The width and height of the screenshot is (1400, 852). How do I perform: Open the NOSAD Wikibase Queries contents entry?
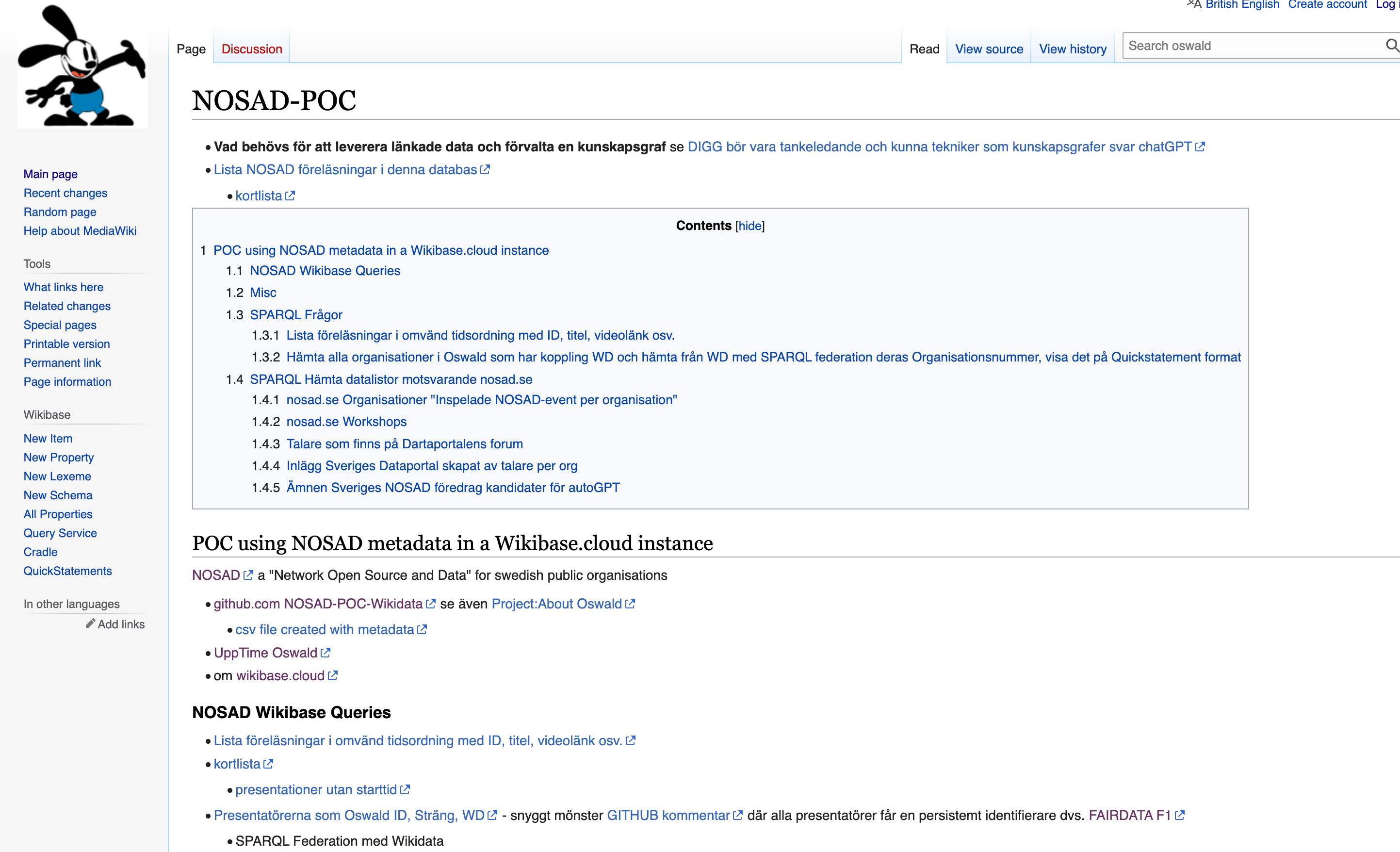[325, 271]
